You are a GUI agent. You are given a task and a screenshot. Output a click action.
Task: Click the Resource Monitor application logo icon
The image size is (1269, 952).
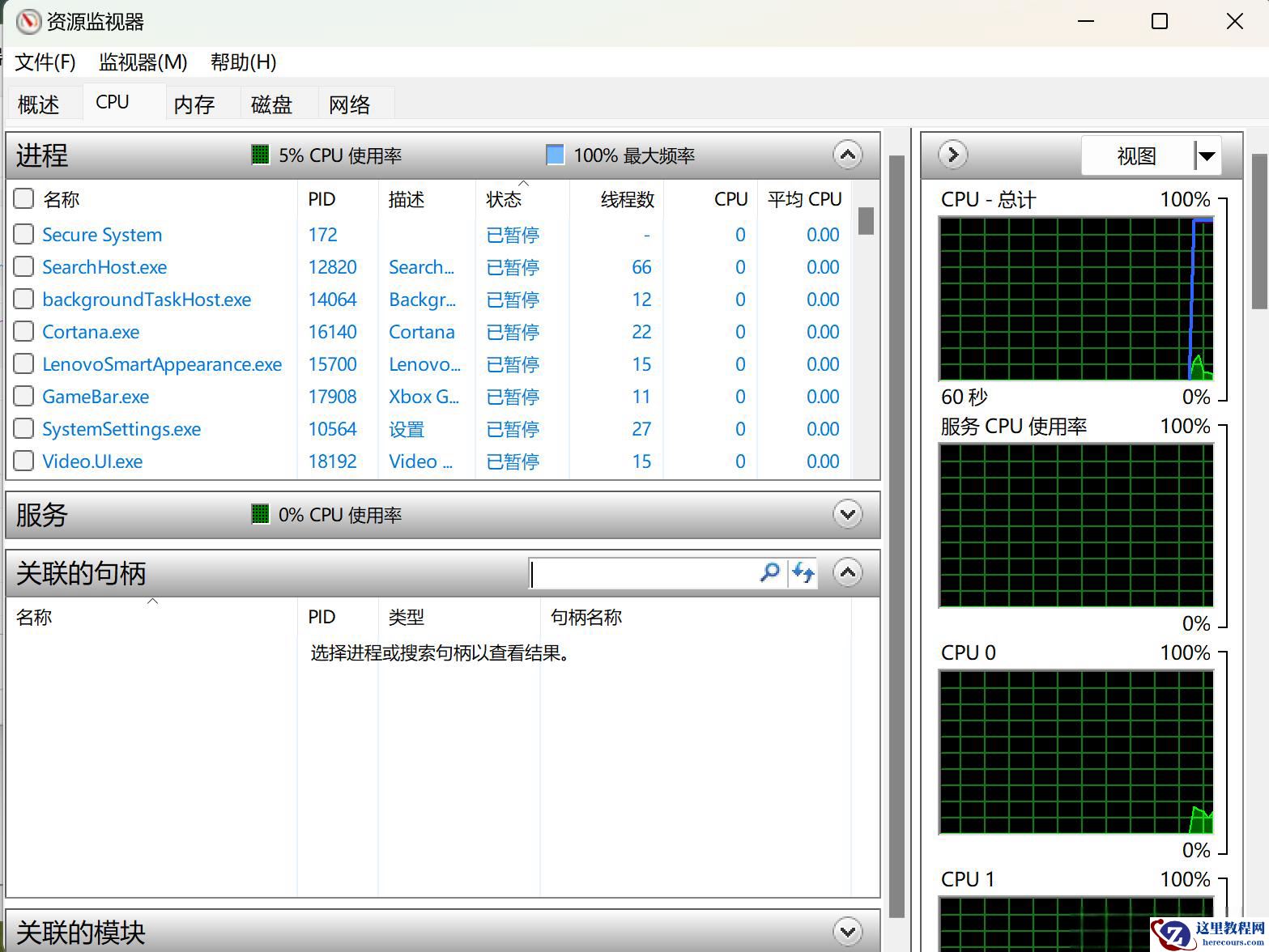click(x=28, y=22)
